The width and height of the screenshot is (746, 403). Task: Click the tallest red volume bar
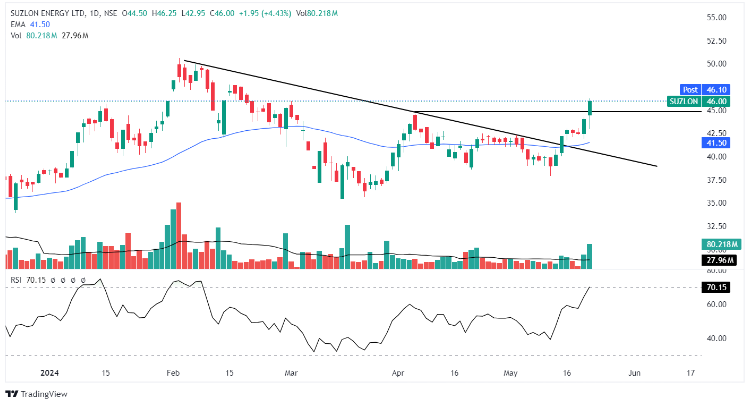178,235
